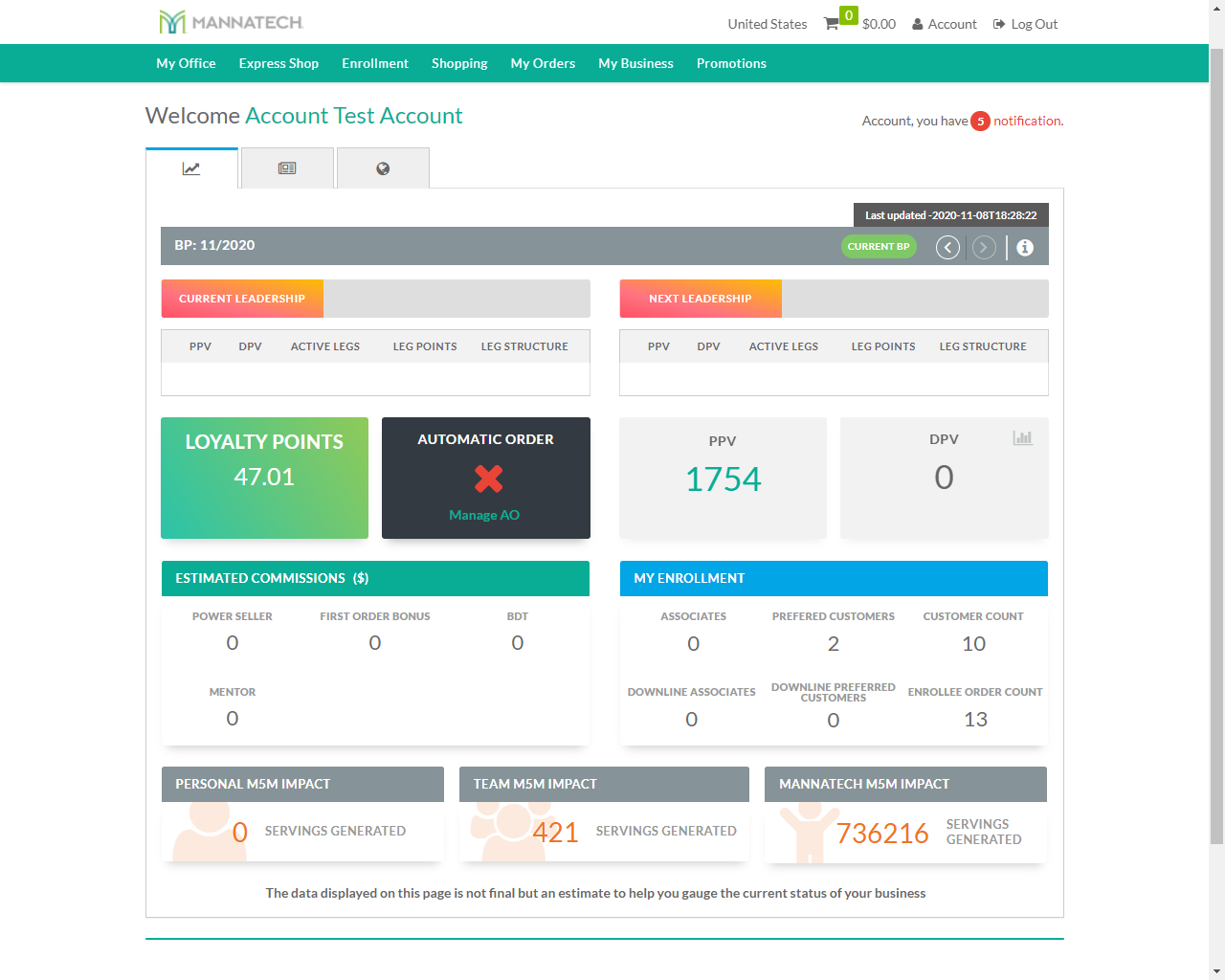Click Power Seller commission value
Image resolution: width=1225 pixels, height=980 pixels.
232,643
